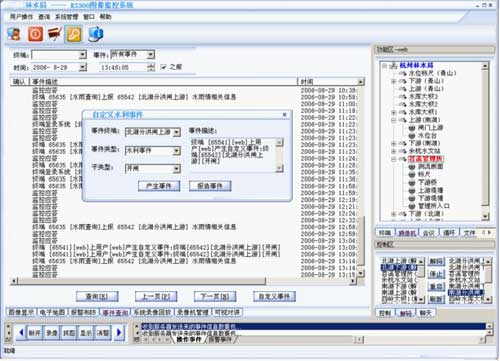Screen dimensions: 500x361
Task: Open the date dropdown showing 2006-8-29
Action: click(83, 67)
